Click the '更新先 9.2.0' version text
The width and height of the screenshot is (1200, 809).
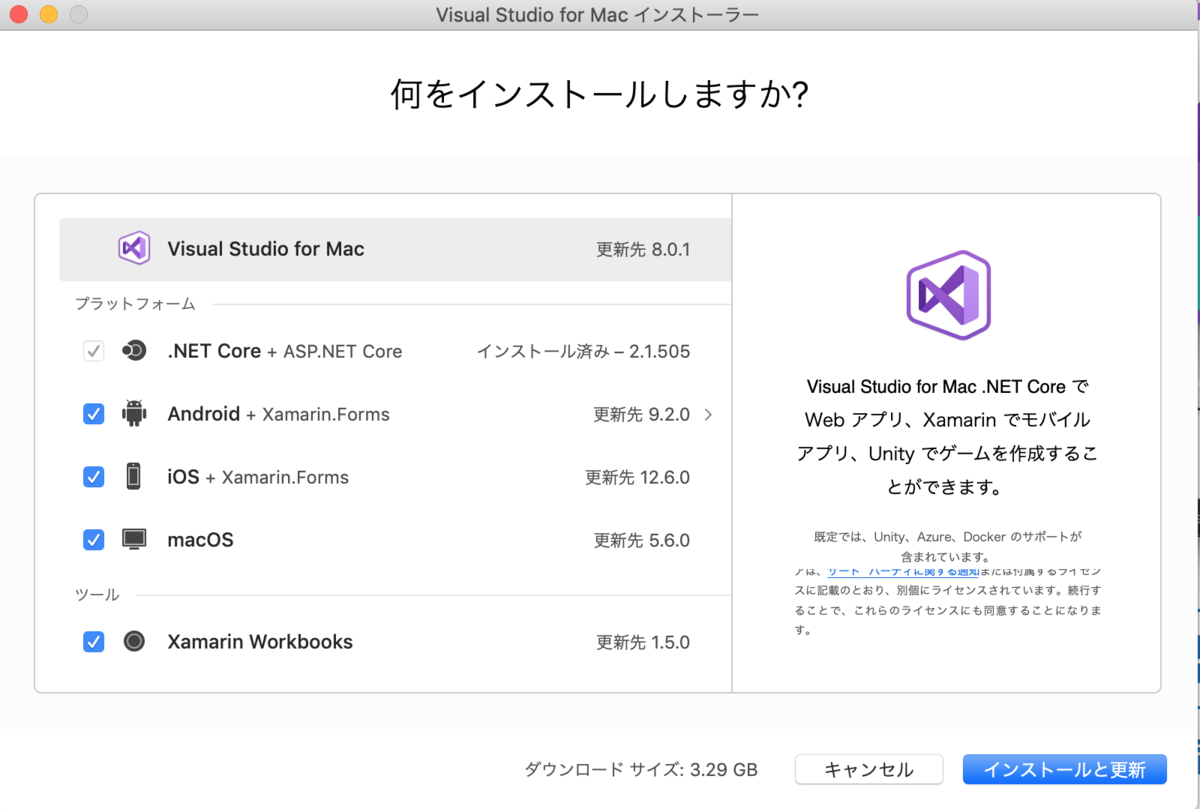click(642, 414)
